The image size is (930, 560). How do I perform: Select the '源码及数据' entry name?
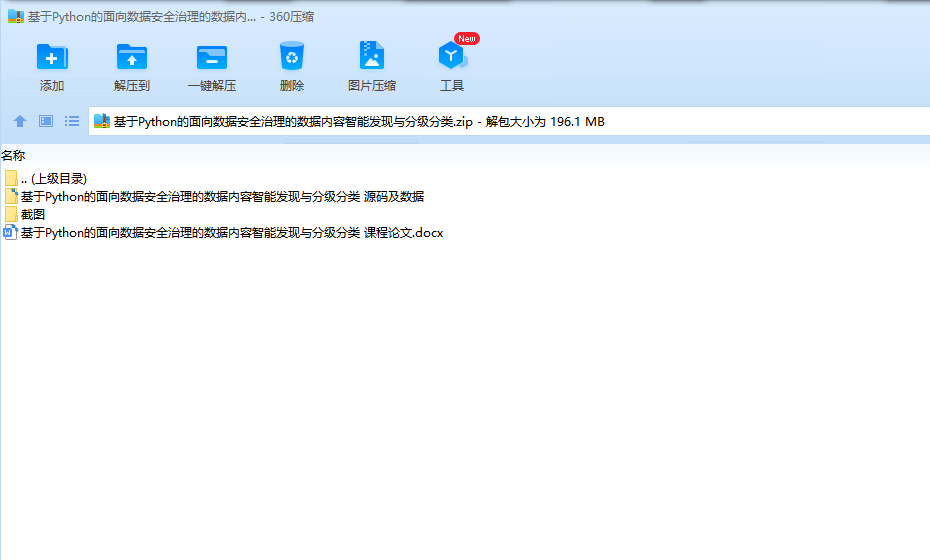pyautogui.click(x=222, y=196)
